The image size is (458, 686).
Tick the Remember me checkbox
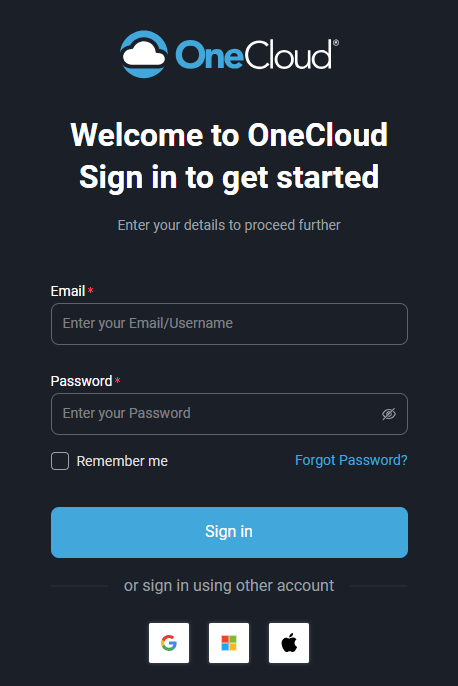(x=60, y=461)
